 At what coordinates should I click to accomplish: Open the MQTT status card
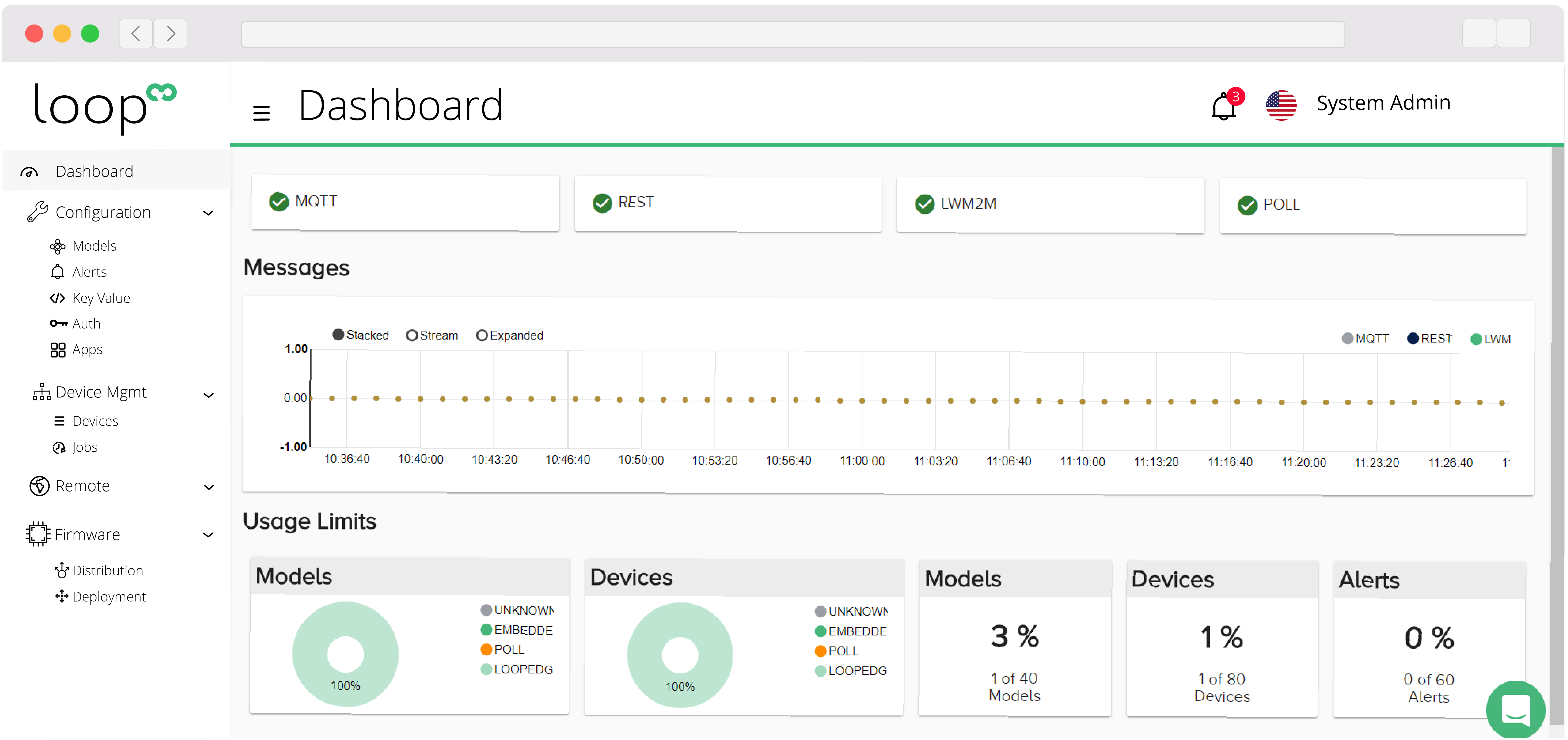click(x=405, y=203)
